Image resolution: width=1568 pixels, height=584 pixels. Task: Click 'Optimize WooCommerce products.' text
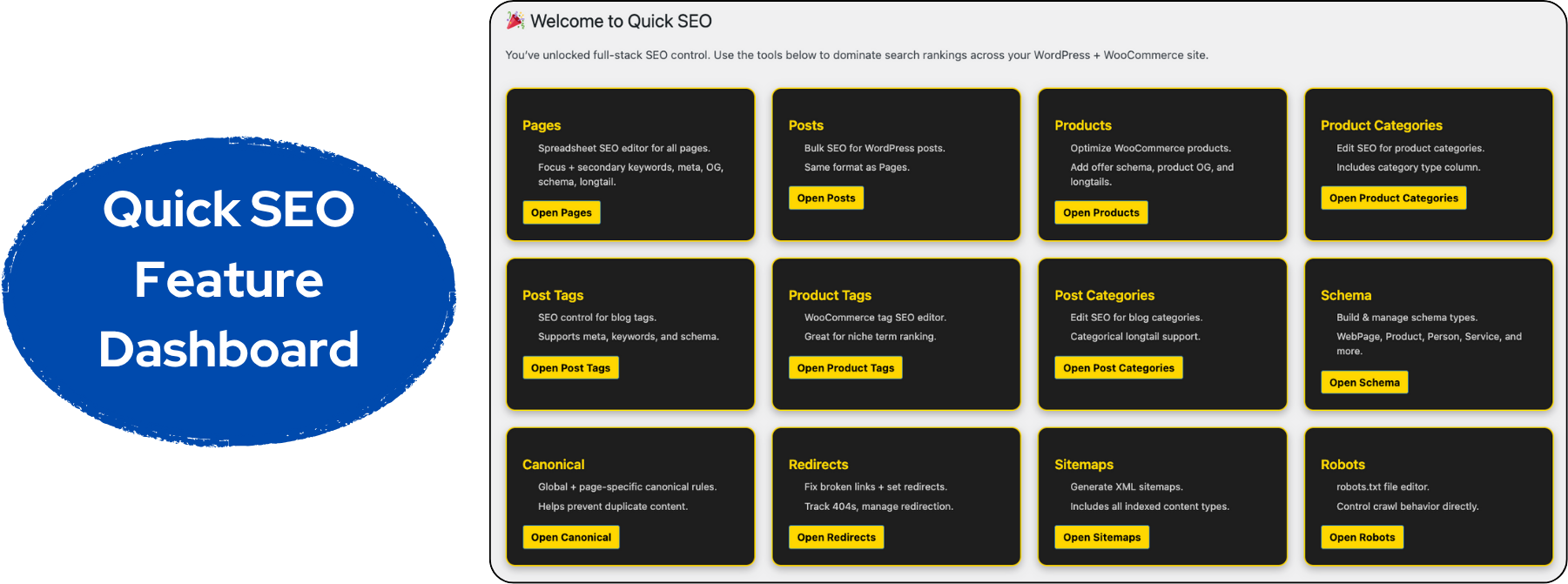[x=1151, y=148]
